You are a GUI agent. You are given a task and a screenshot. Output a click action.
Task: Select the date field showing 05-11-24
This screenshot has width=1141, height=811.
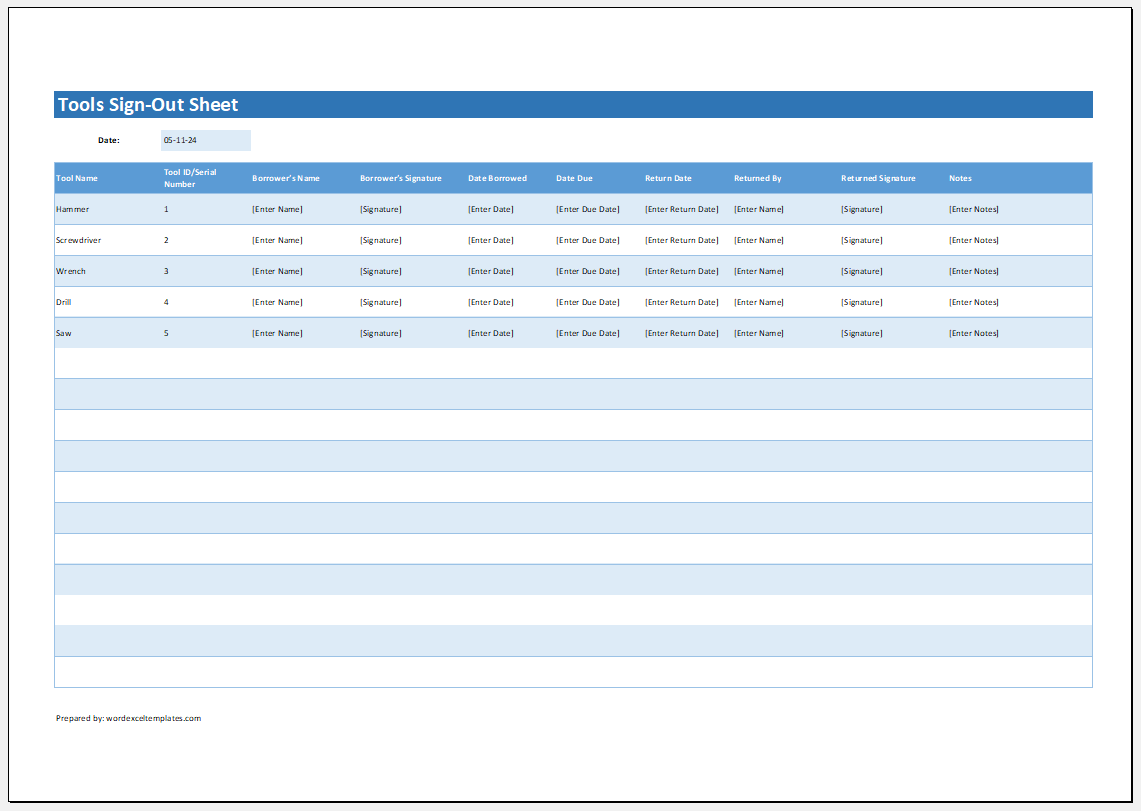206,140
